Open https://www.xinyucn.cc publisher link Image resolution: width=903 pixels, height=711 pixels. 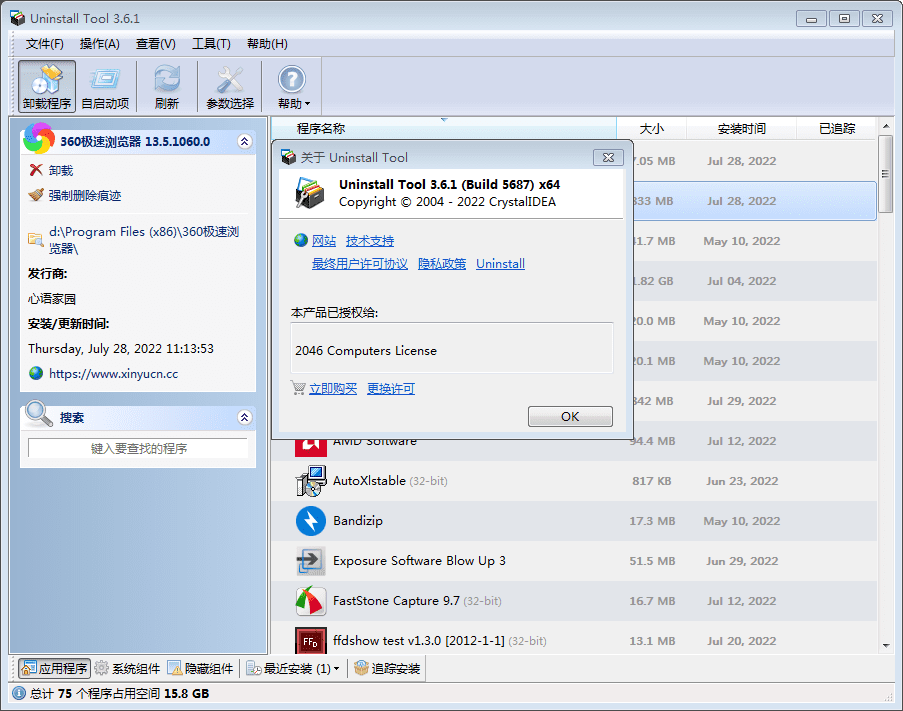tap(113, 374)
